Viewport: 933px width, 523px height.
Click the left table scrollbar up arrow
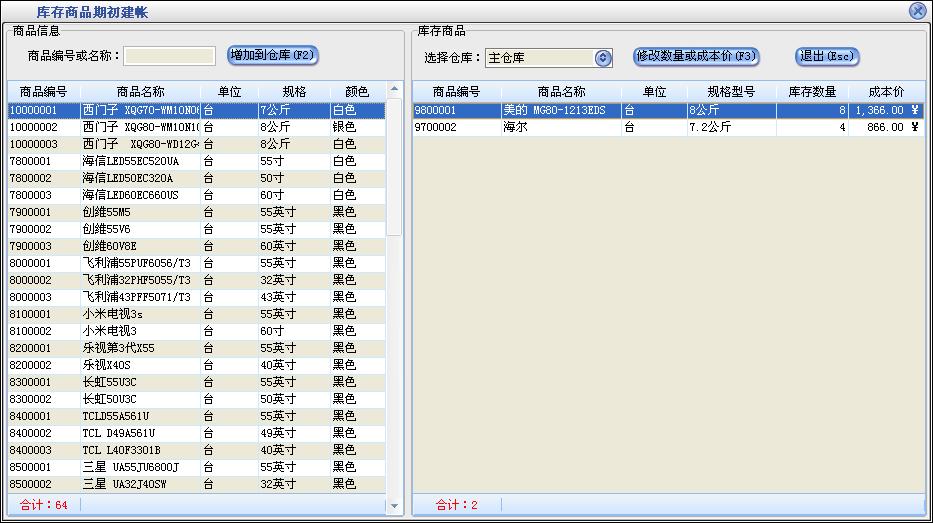(x=394, y=91)
